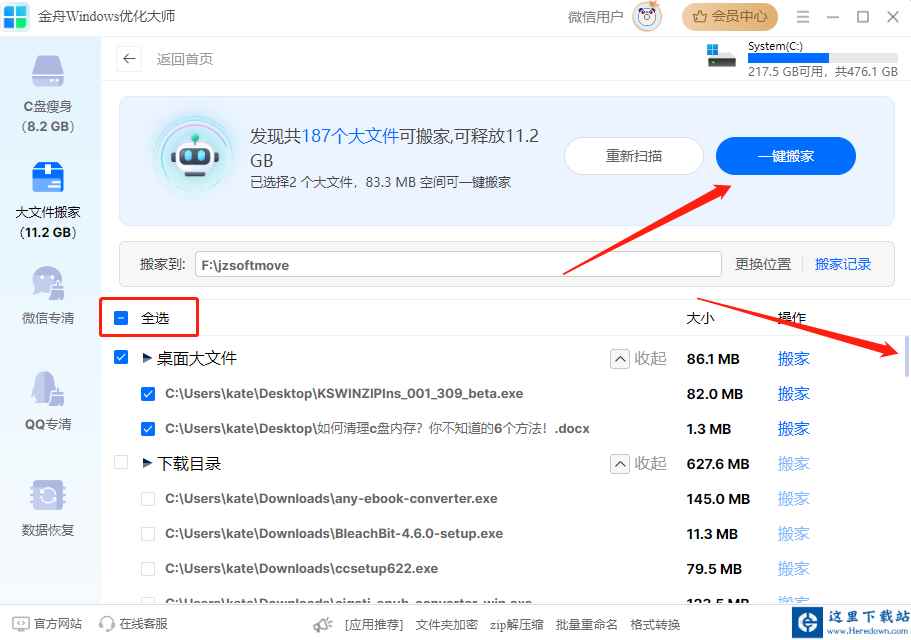Click the file list vertical scrollbar
The width and height of the screenshot is (911, 640).
tap(906, 357)
